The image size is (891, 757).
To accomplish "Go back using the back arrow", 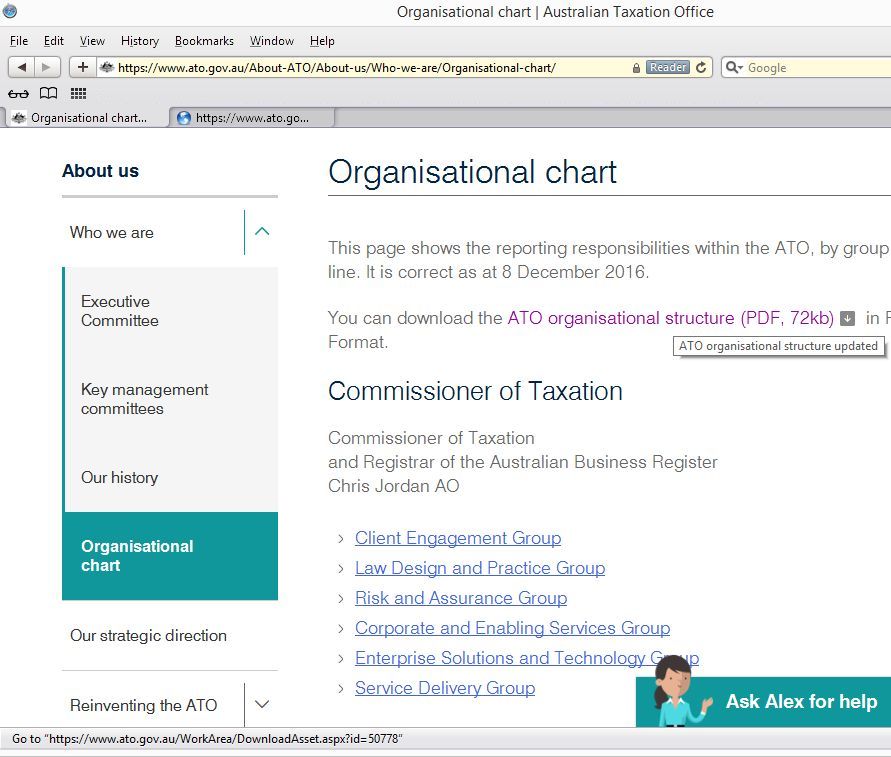I will click(x=23, y=67).
